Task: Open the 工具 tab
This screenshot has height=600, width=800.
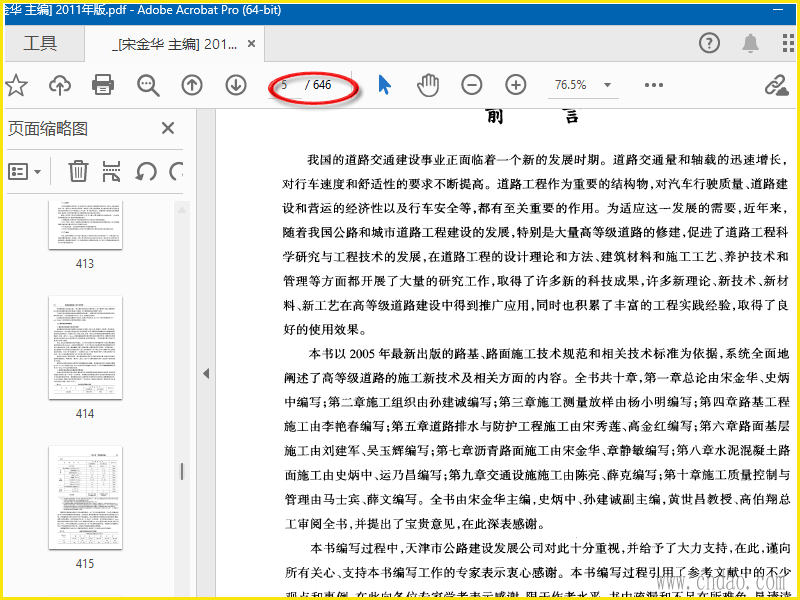Action: [x=40, y=44]
